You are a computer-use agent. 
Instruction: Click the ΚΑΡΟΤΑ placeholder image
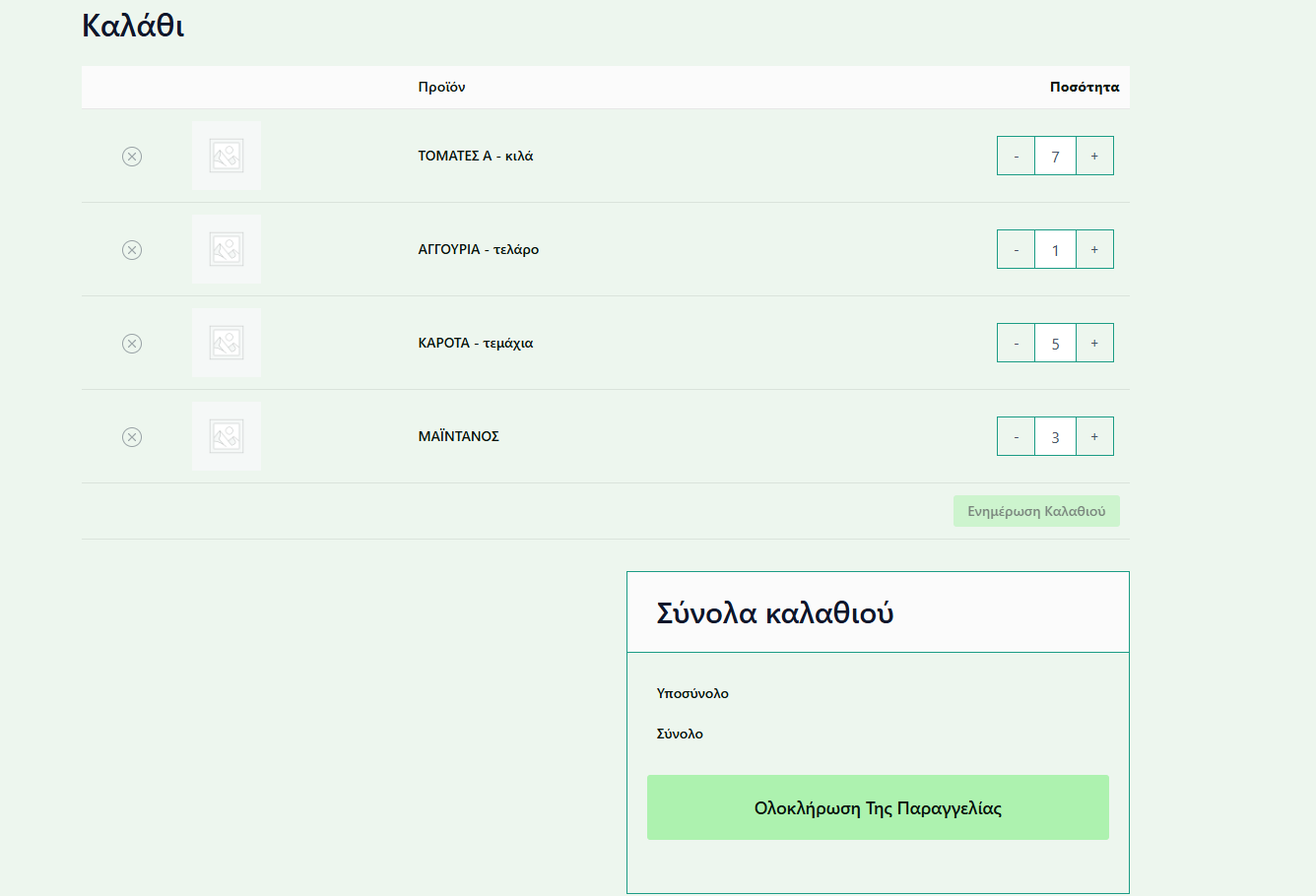tap(227, 343)
